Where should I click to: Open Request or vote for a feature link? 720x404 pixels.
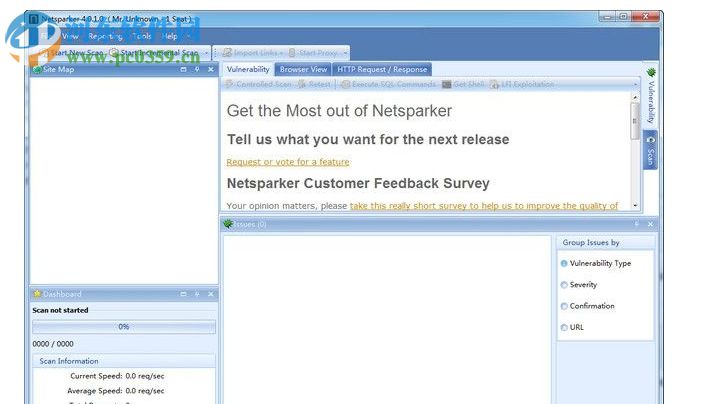click(x=288, y=162)
